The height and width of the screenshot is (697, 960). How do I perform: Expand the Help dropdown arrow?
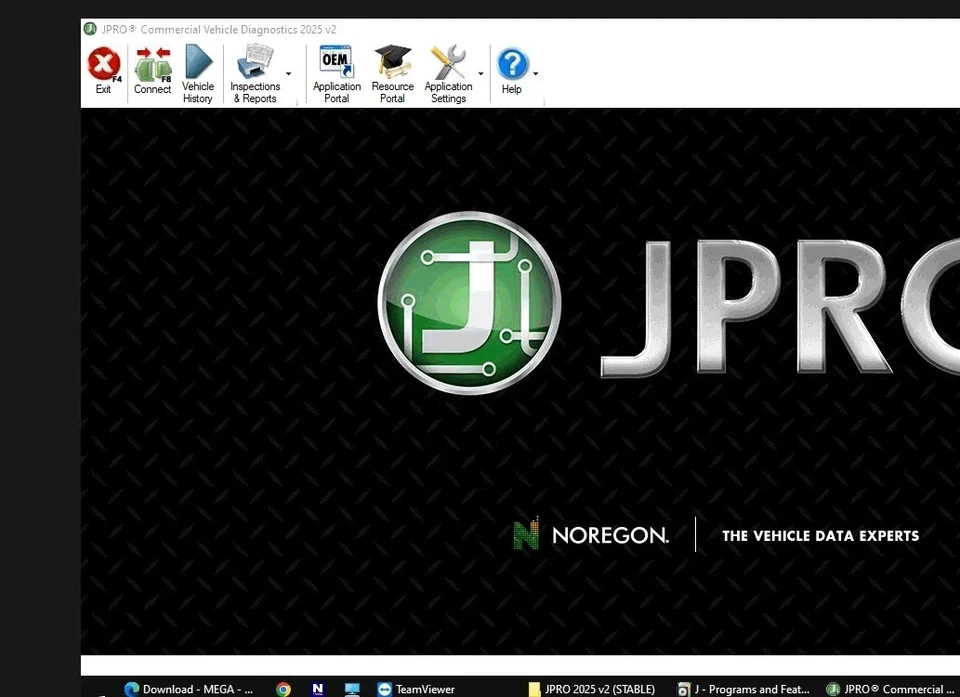535,74
